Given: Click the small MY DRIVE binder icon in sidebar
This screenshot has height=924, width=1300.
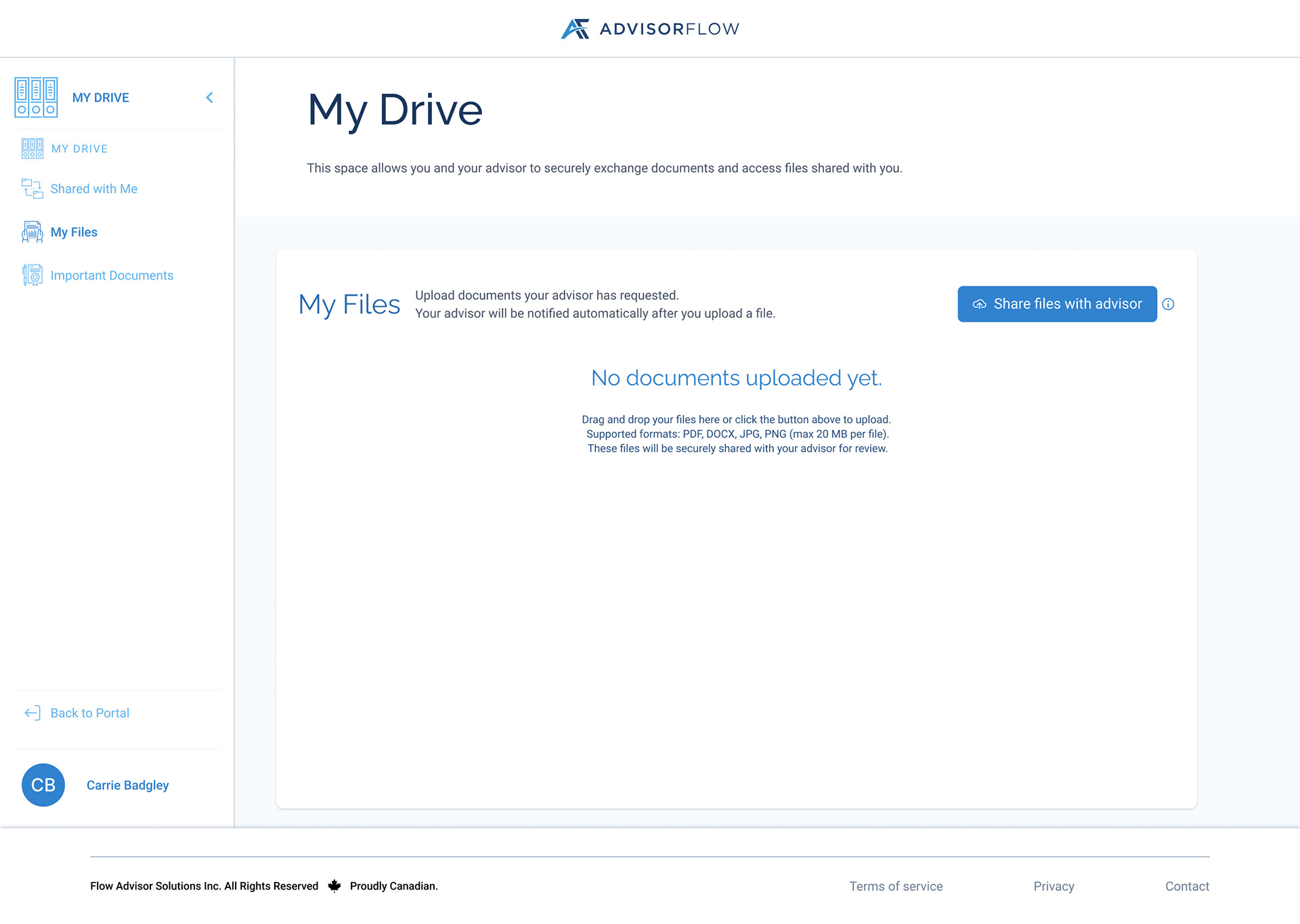Looking at the screenshot, I should pos(31,148).
